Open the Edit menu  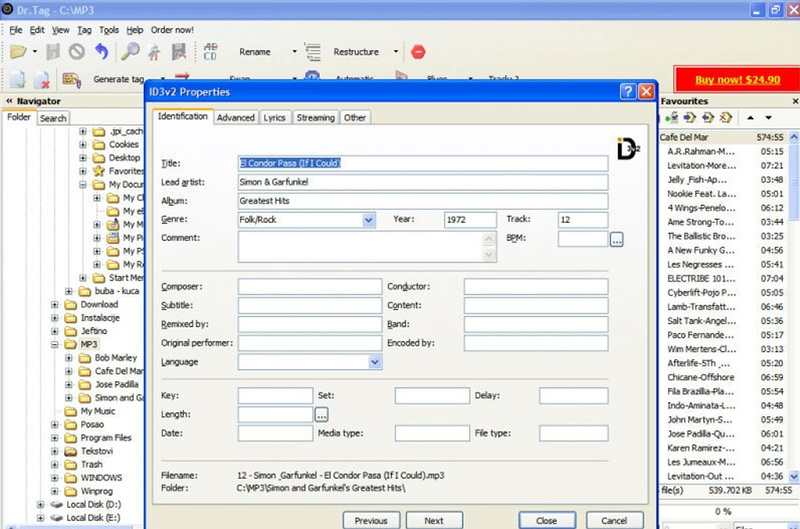coord(37,30)
